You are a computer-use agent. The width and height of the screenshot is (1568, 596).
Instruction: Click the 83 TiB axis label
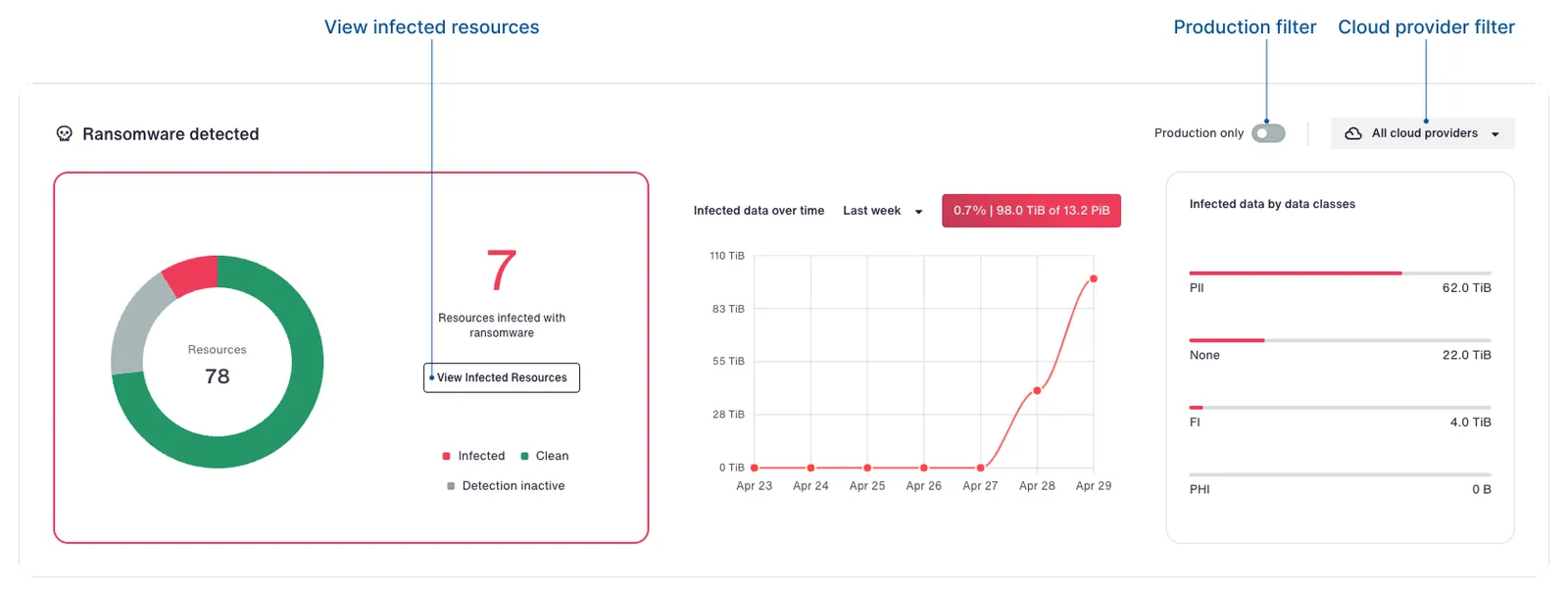(728, 309)
